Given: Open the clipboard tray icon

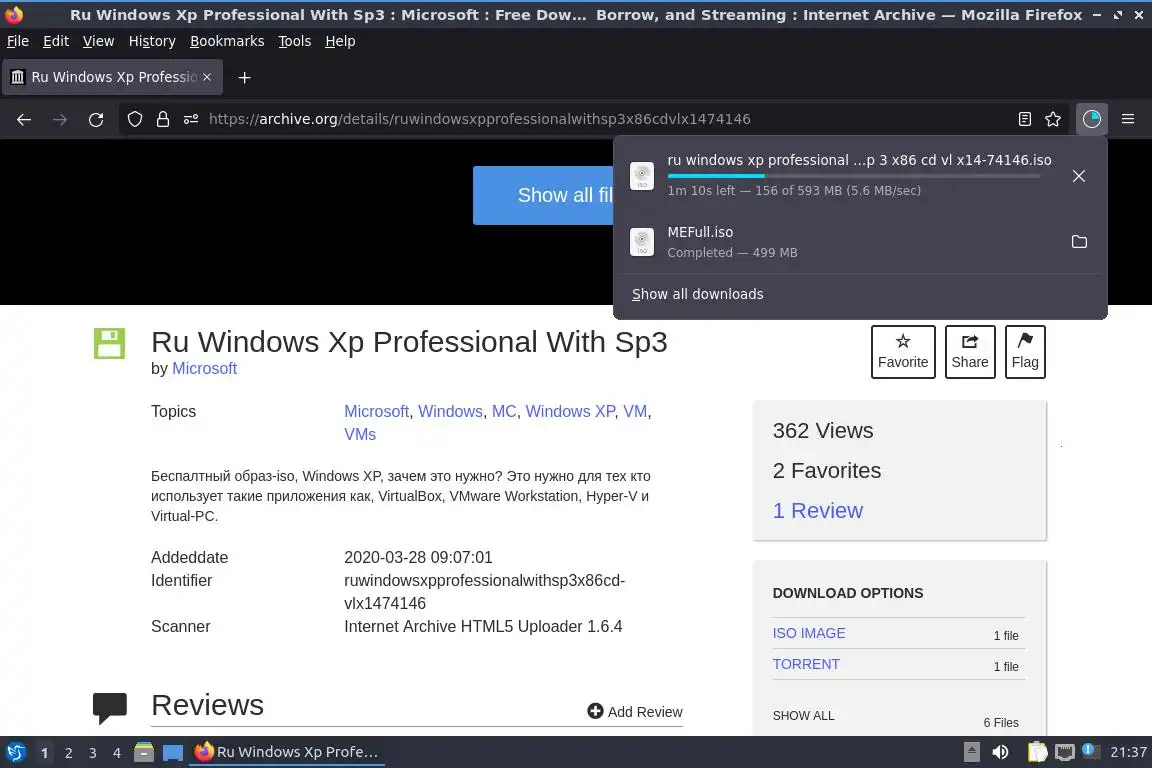Looking at the screenshot, I should pos(1037,753).
